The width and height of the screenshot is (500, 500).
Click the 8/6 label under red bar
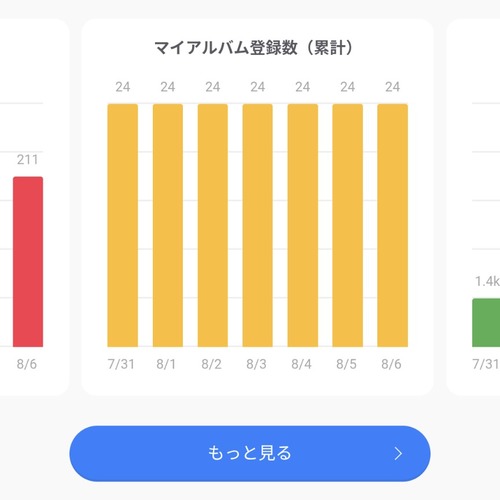[x=27, y=364]
